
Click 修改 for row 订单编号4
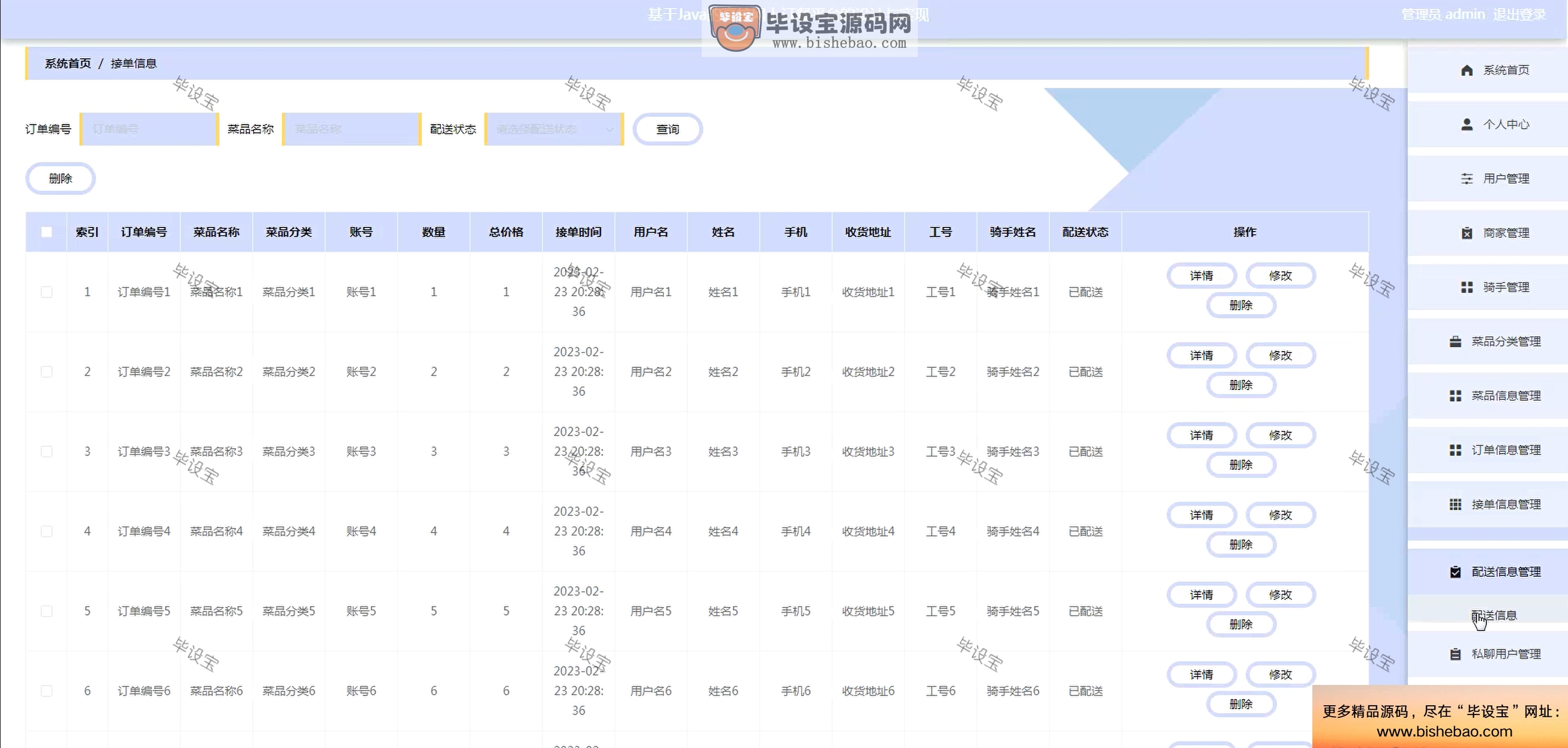1281,515
